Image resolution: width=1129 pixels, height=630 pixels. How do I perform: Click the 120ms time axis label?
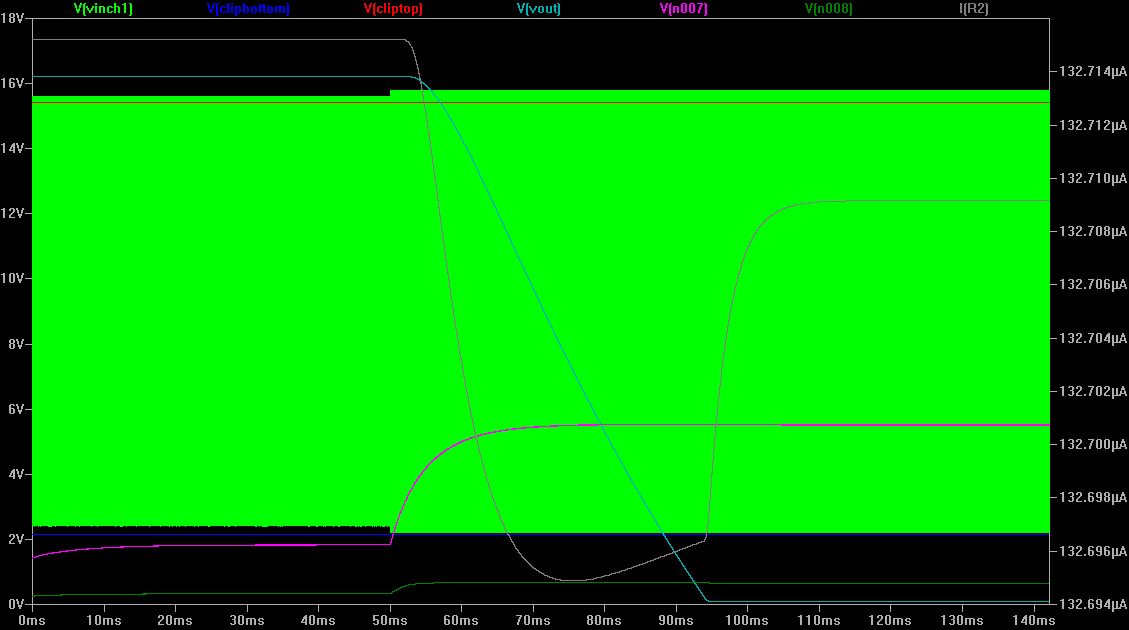pyautogui.click(x=889, y=620)
